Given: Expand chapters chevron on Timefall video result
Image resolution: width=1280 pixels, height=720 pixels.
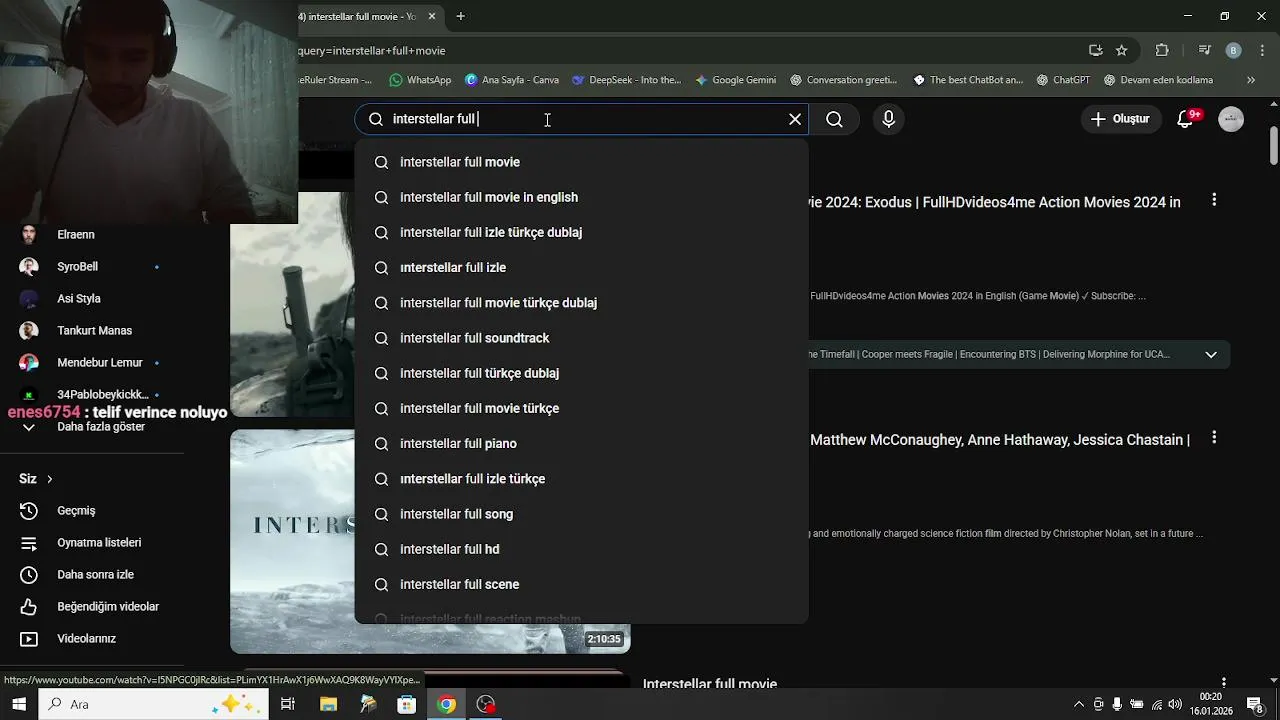Looking at the screenshot, I should (1211, 355).
